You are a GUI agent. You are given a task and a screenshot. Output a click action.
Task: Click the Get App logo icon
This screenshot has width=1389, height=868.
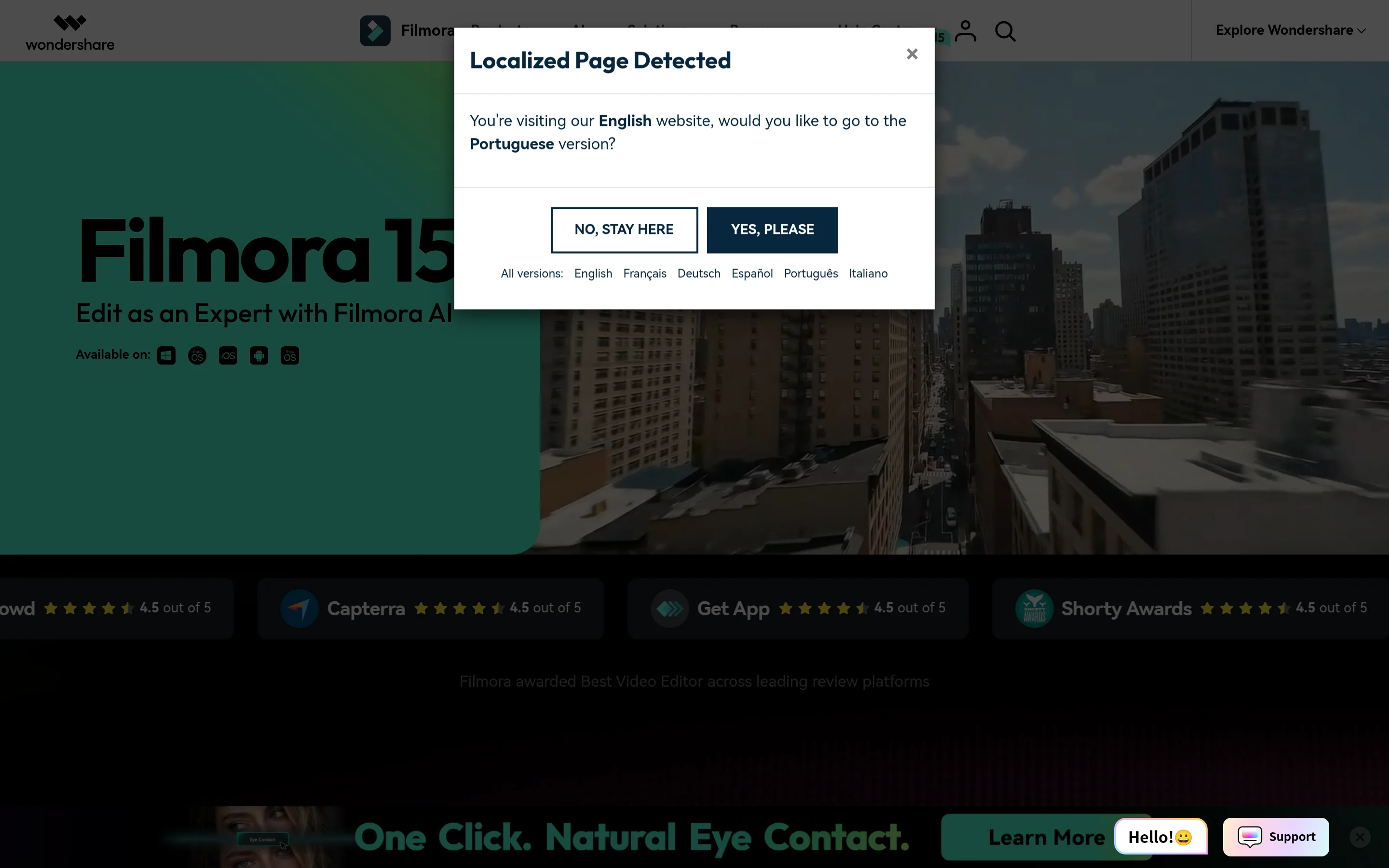click(x=669, y=609)
